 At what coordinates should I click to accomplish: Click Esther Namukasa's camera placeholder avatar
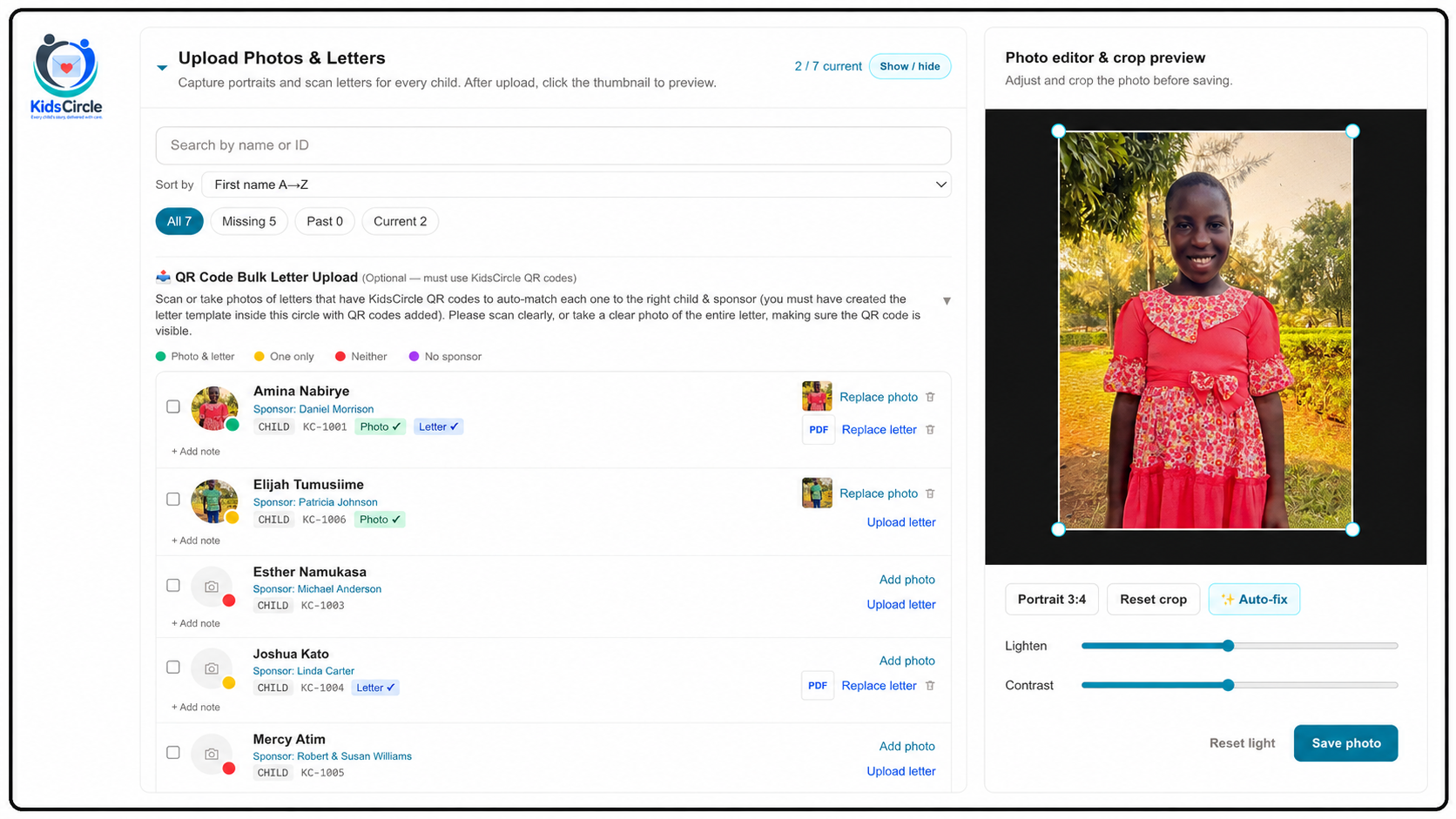212,587
